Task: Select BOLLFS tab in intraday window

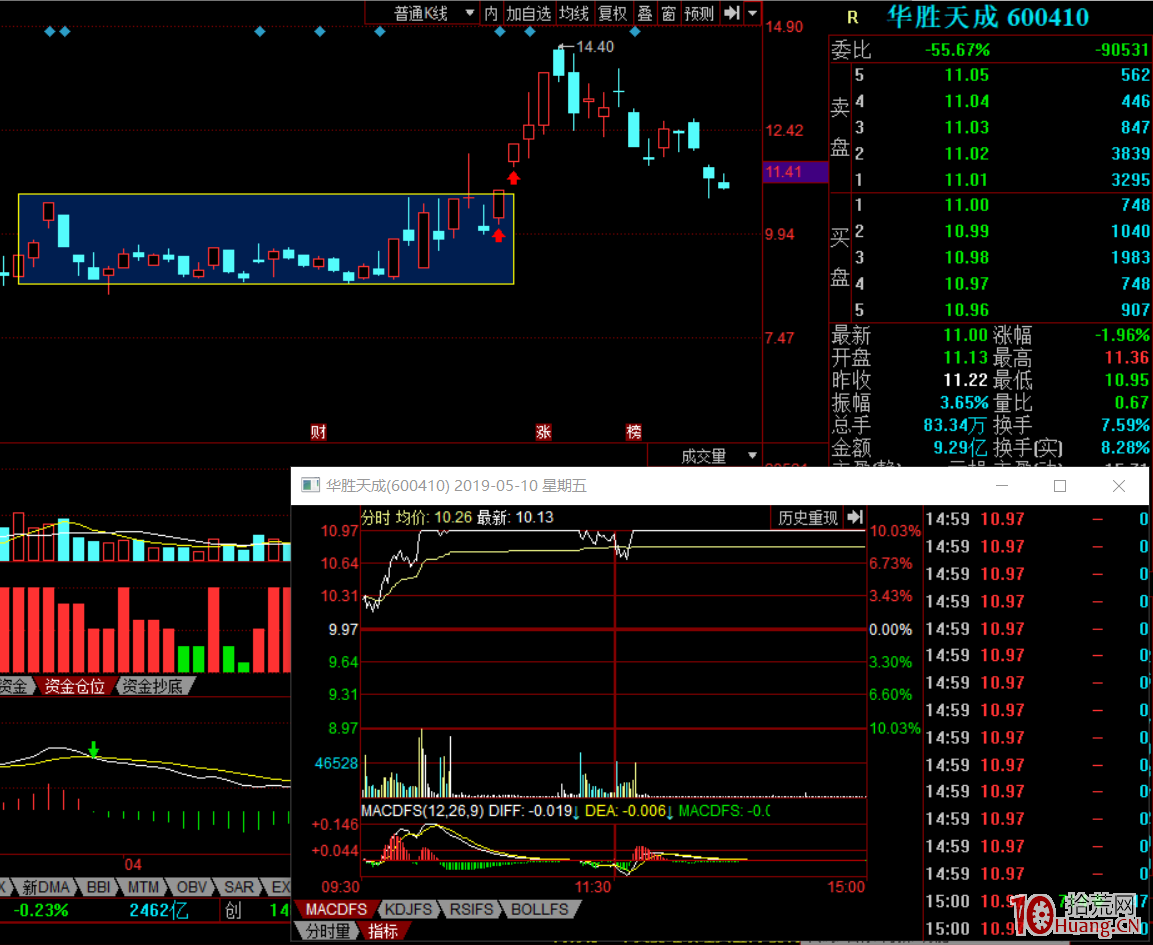Action: point(540,910)
